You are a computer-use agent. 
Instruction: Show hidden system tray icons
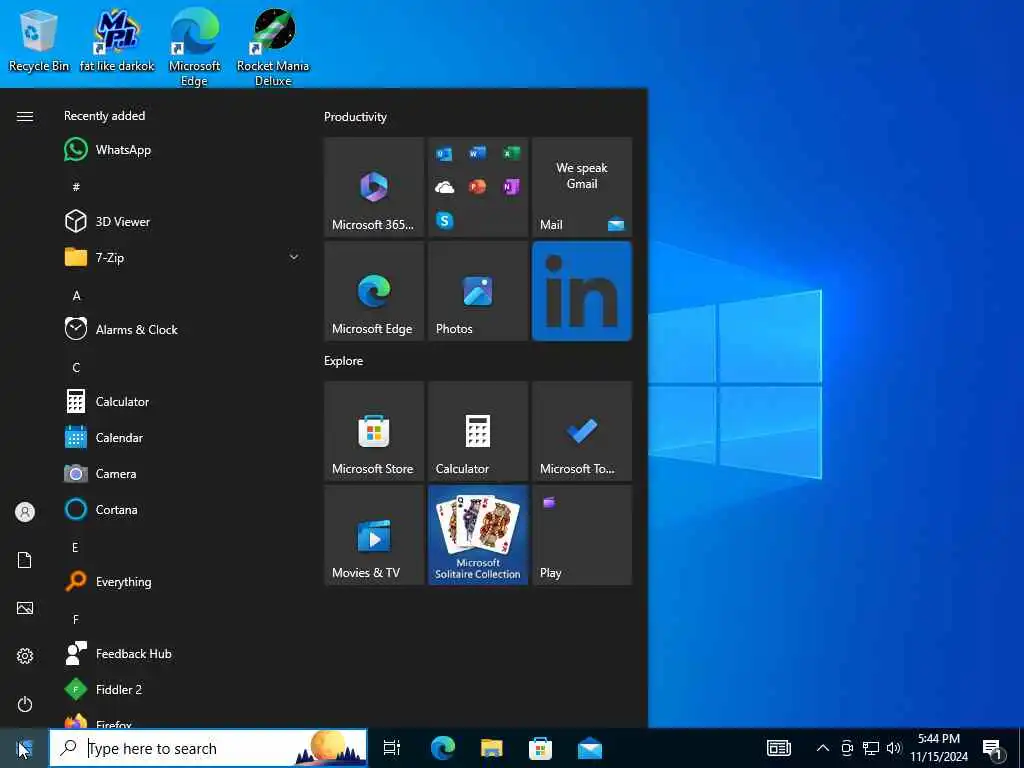tap(823, 748)
